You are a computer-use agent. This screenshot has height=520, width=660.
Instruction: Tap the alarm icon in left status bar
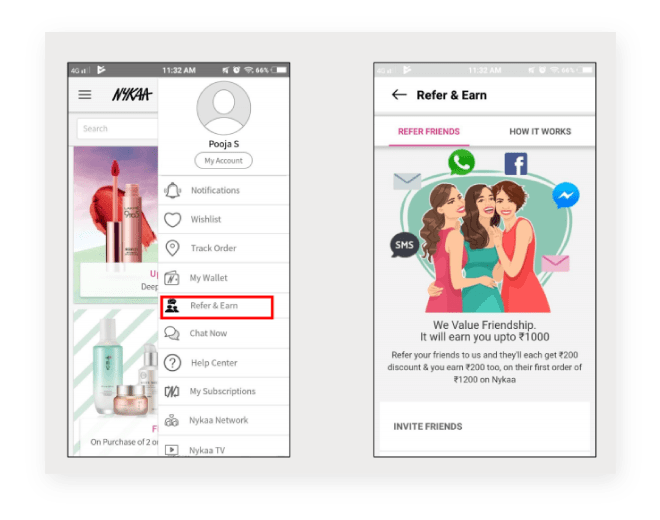(x=237, y=70)
